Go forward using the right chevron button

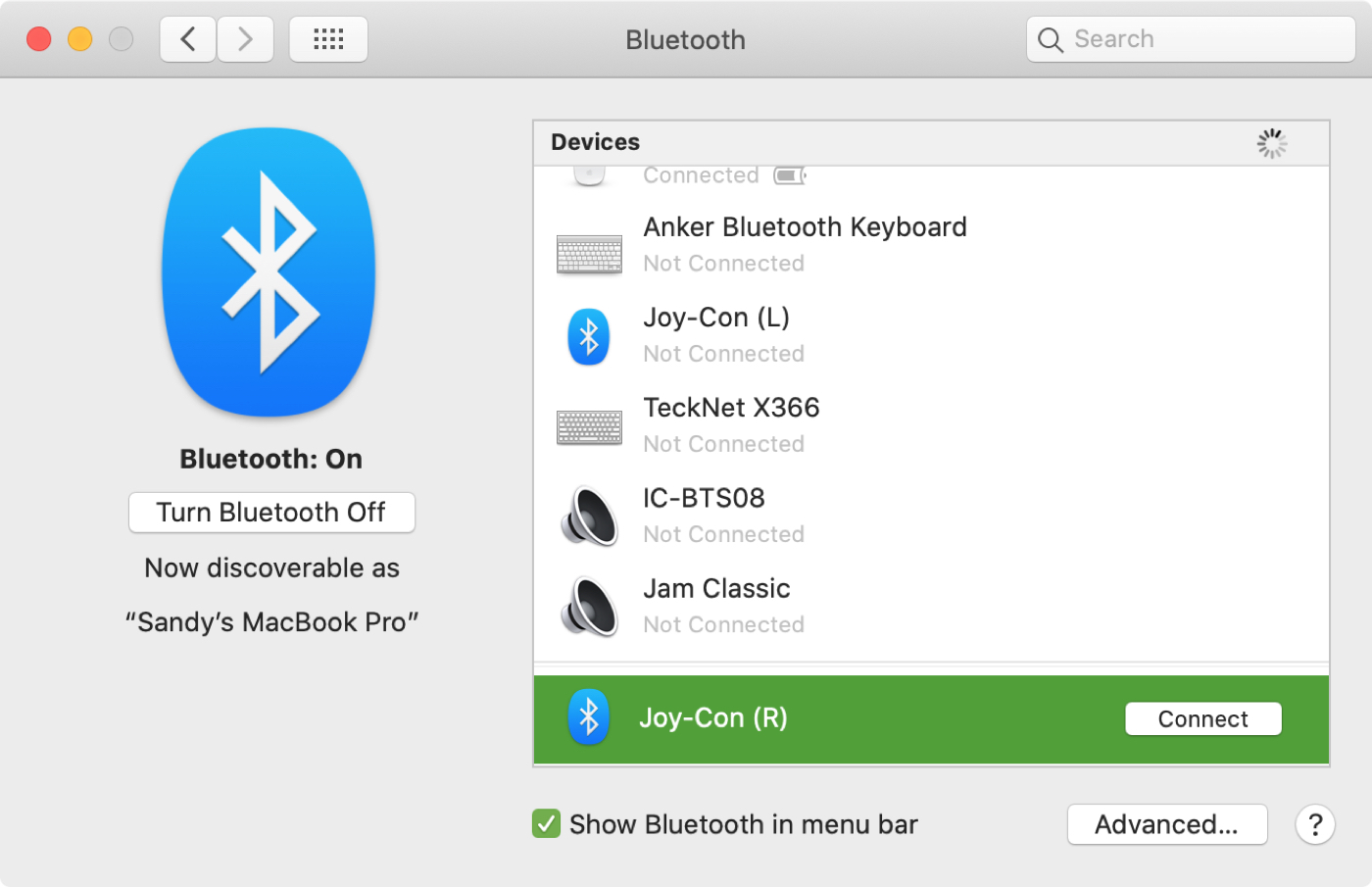pos(245,39)
